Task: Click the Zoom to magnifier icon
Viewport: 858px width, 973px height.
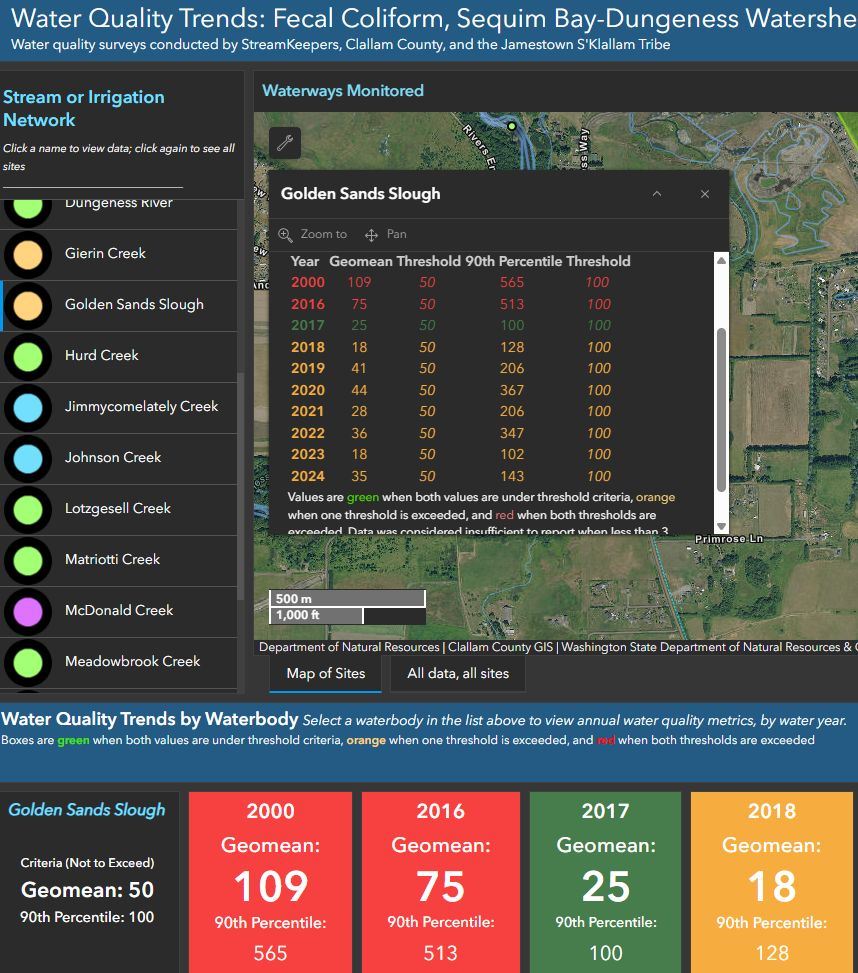Action: [286, 235]
